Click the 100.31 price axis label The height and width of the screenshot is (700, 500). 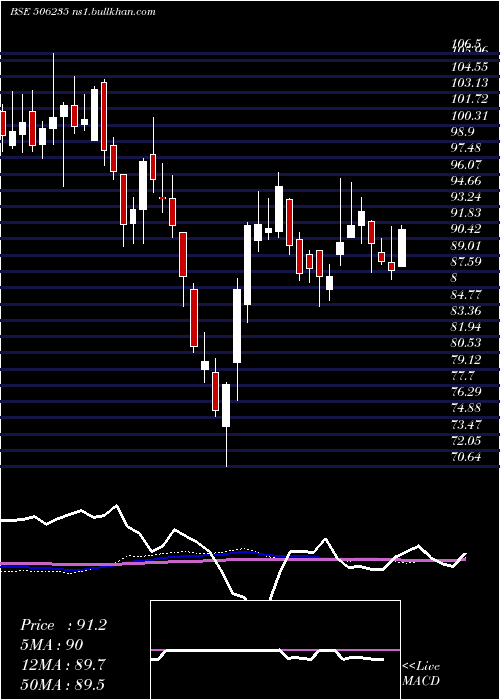pos(469,116)
